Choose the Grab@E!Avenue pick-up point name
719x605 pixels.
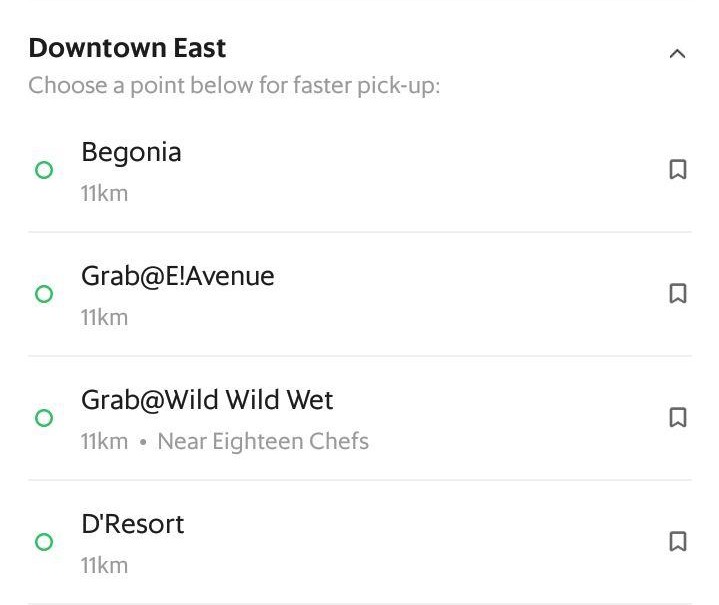[177, 277]
